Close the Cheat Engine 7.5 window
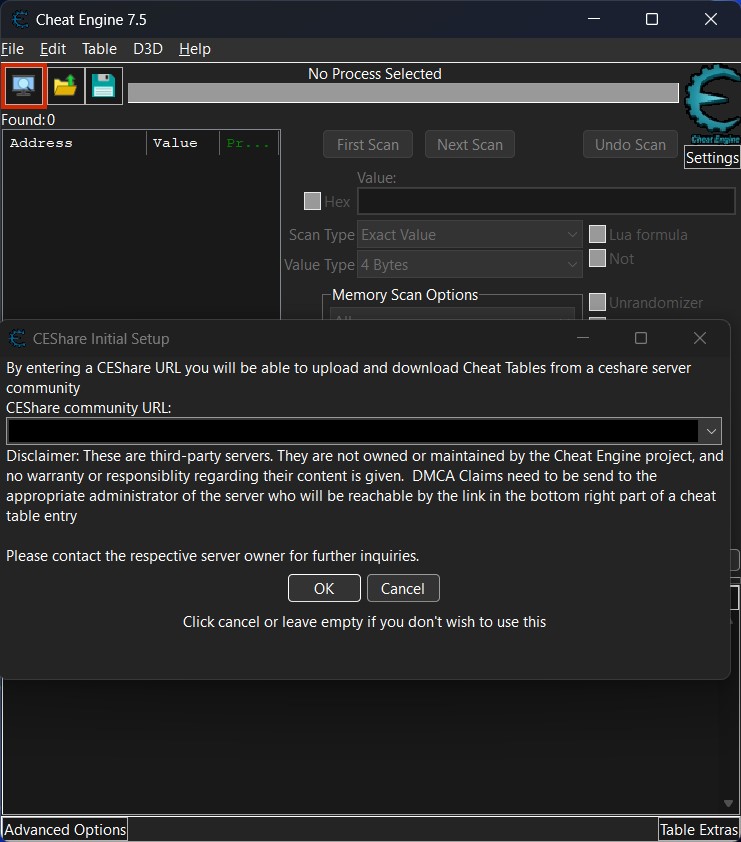 tap(711, 19)
